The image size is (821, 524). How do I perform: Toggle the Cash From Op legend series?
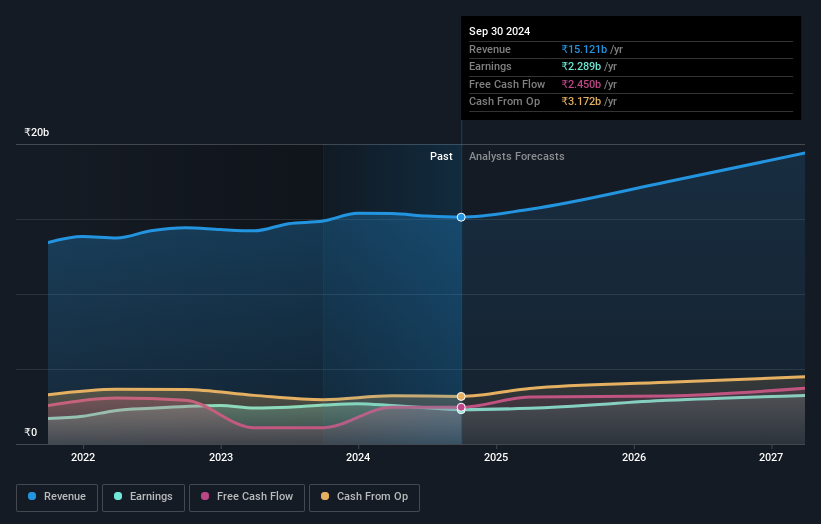(364, 497)
